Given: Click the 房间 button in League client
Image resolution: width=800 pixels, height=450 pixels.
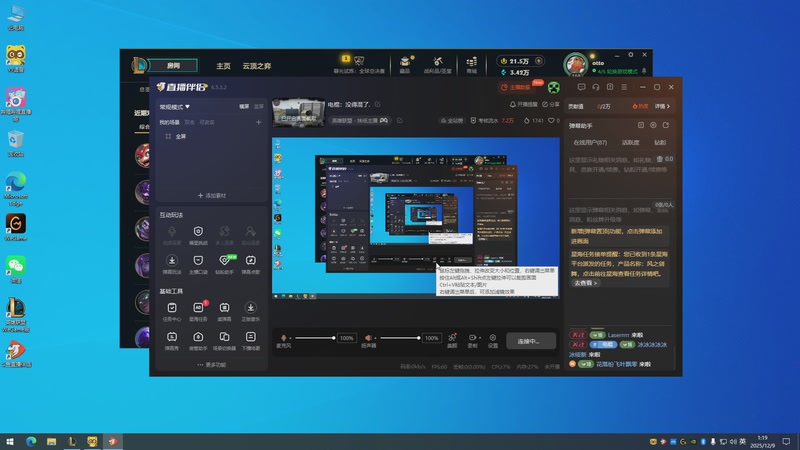Looking at the screenshot, I should coord(173,66).
